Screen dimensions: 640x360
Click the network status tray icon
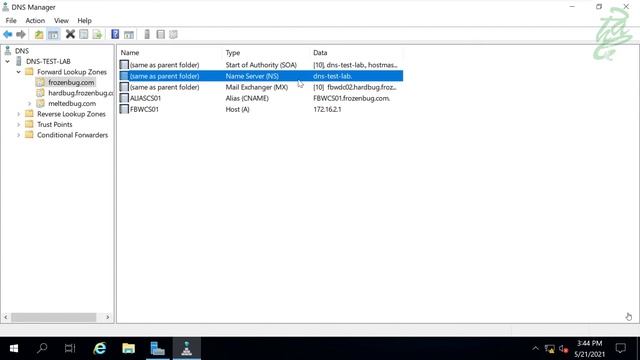point(550,349)
